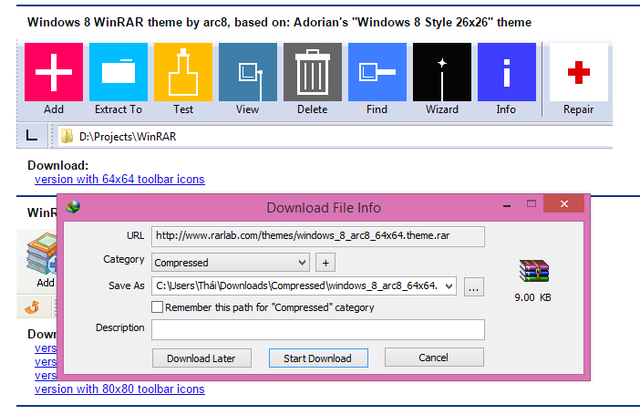Click the Description text field

point(318,330)
